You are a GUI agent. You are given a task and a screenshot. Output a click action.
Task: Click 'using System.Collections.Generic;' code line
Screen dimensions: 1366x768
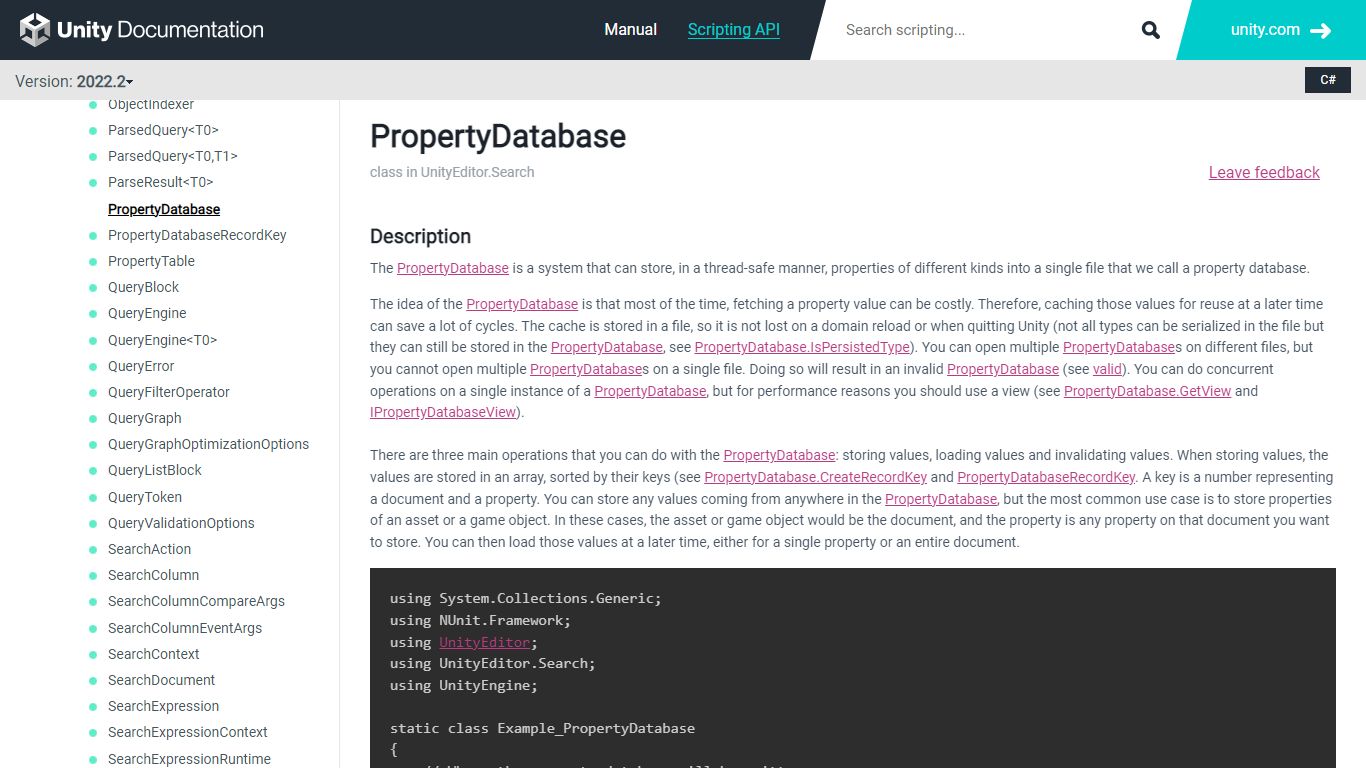tap(525, 598)
